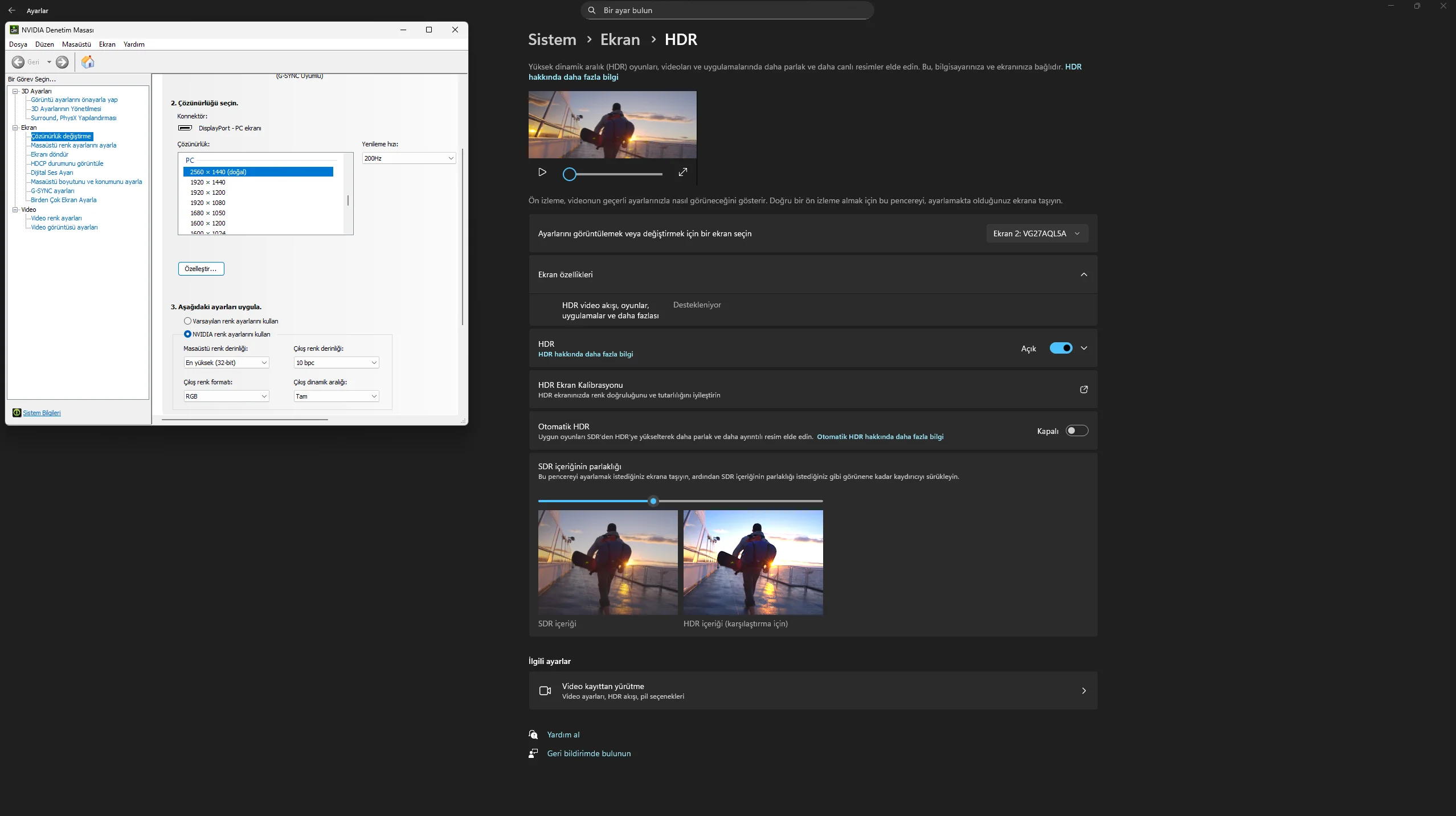
Task: Play the HDR preview video
Action: tap(542, 173)
